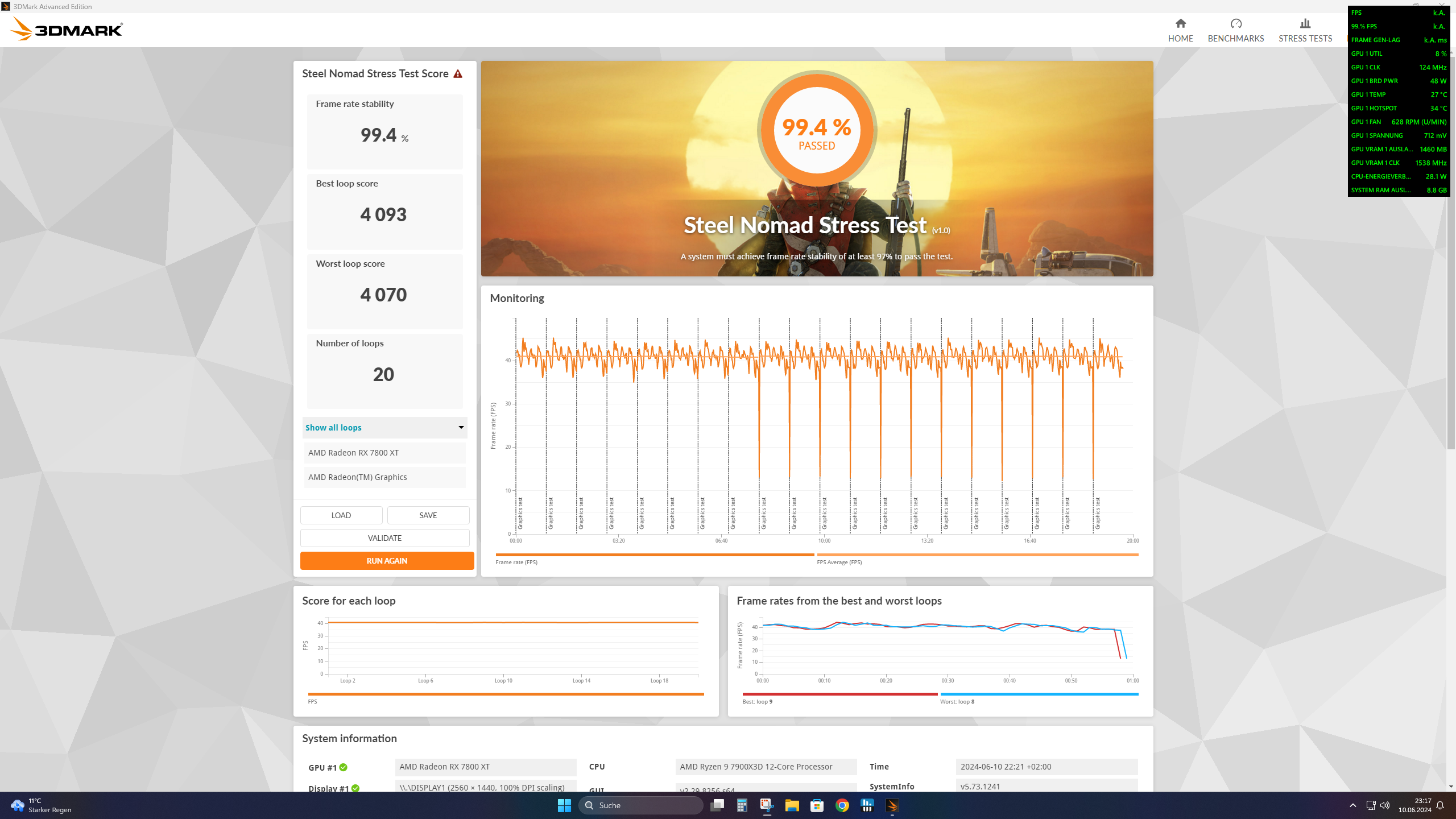This screenshot has width=1456, height=819.
Task: Go to the HOME tab
Action: point(1180,30)
